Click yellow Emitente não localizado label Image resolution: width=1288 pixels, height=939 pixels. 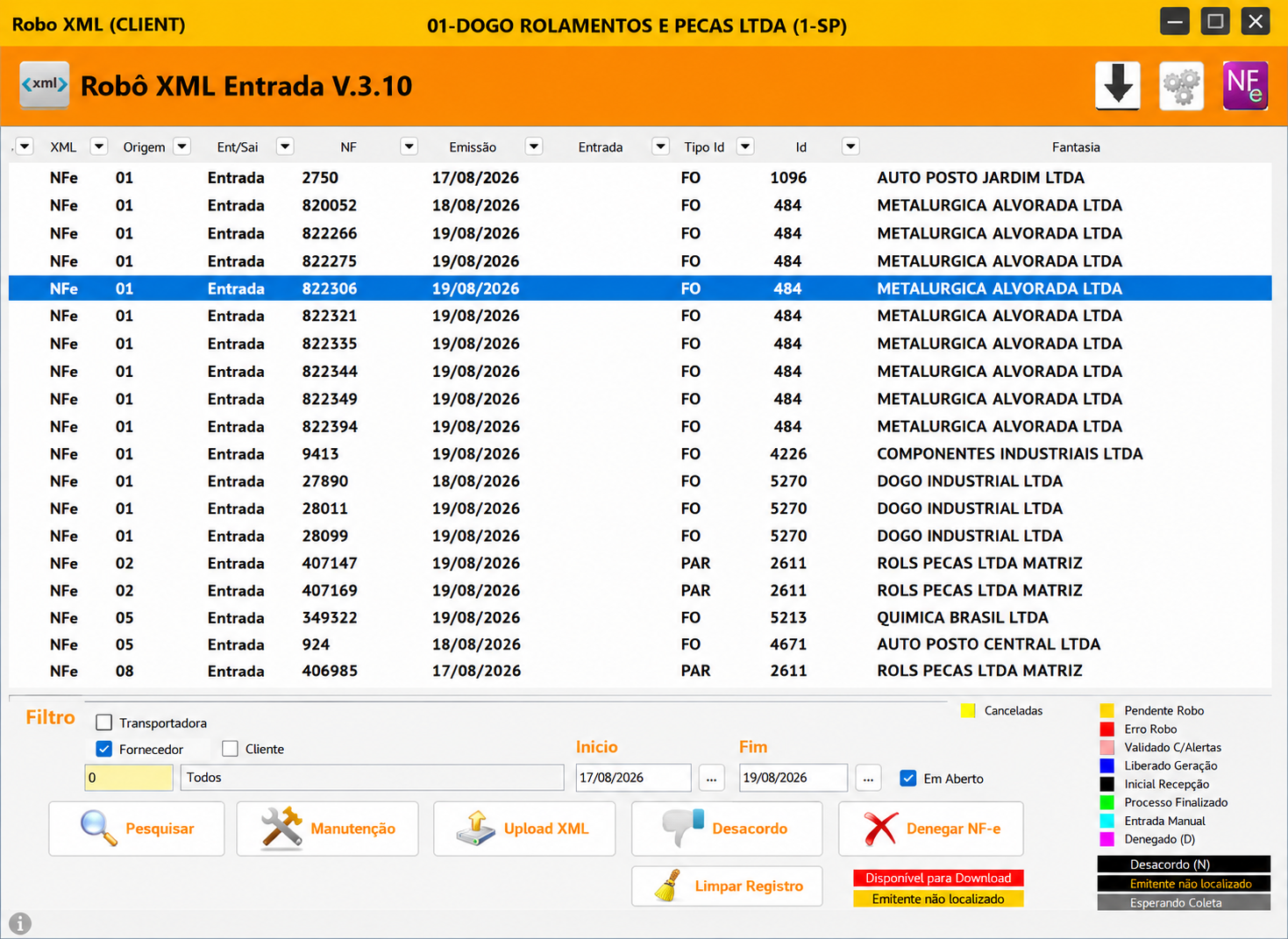[938, 899]
